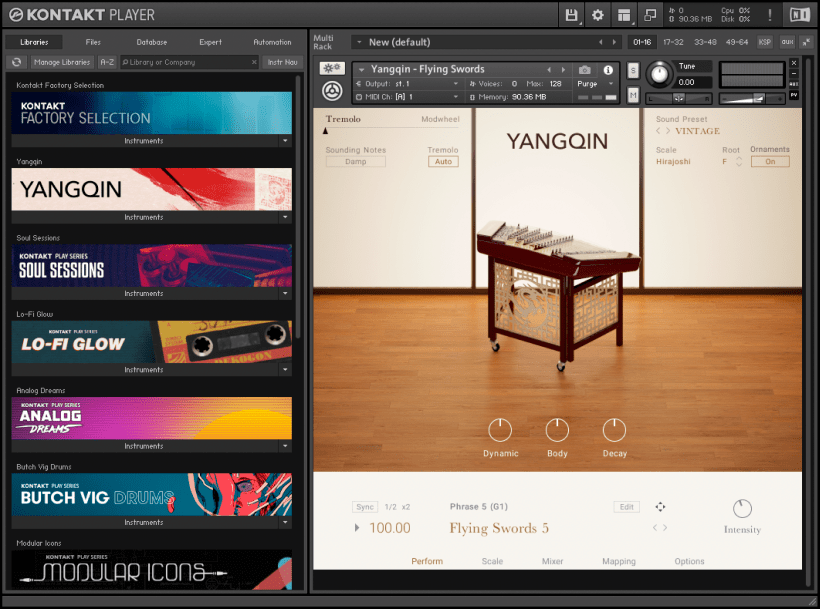Select the Yangqin library thumbnail
The image size is (820, 609).
(151, 190)
